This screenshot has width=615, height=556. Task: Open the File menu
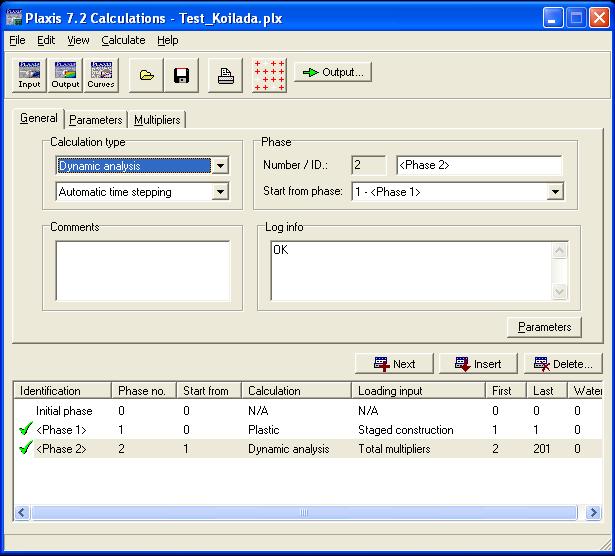[17, 40]
